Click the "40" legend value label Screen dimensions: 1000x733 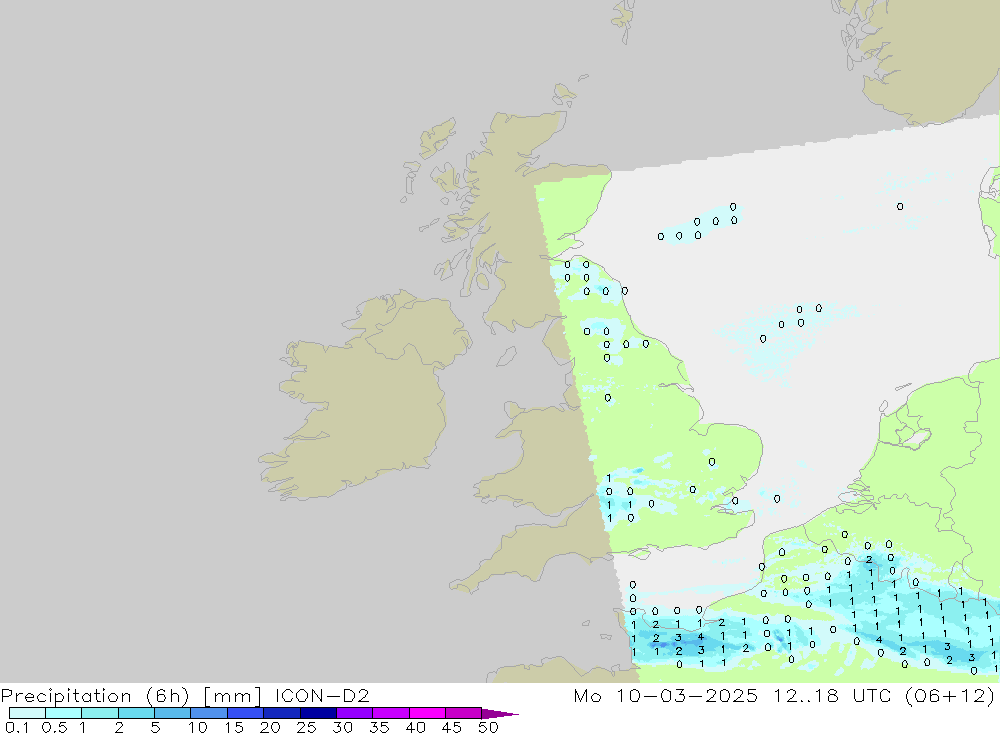415,727
